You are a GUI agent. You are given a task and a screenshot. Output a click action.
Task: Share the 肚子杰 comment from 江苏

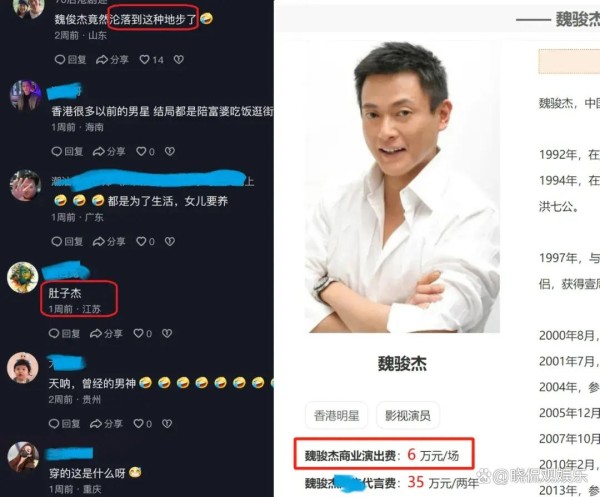point(106,334)
